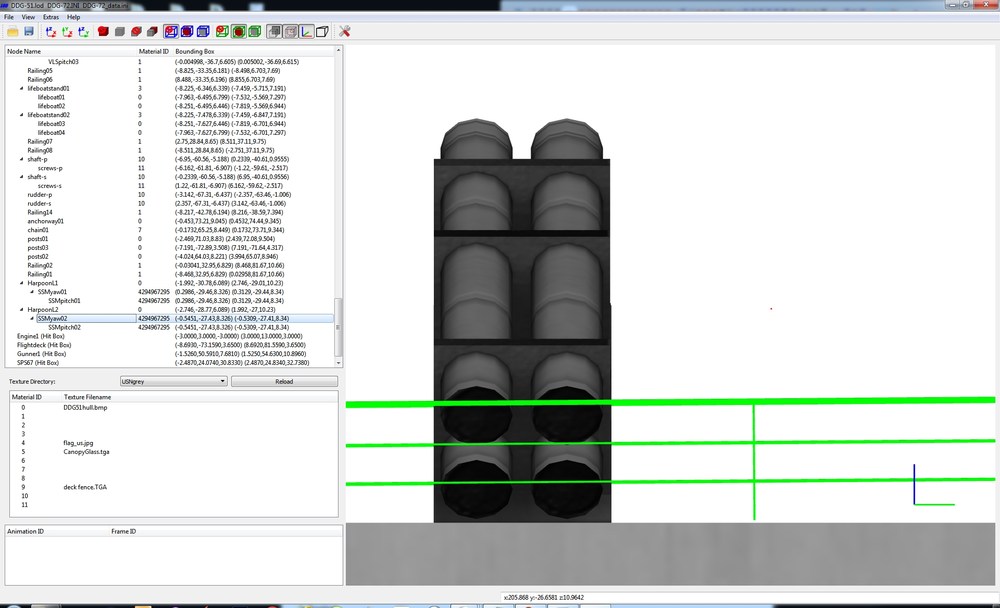
Task: Collapse the lifeboatstand01 tree node
Action: point(22,88)
